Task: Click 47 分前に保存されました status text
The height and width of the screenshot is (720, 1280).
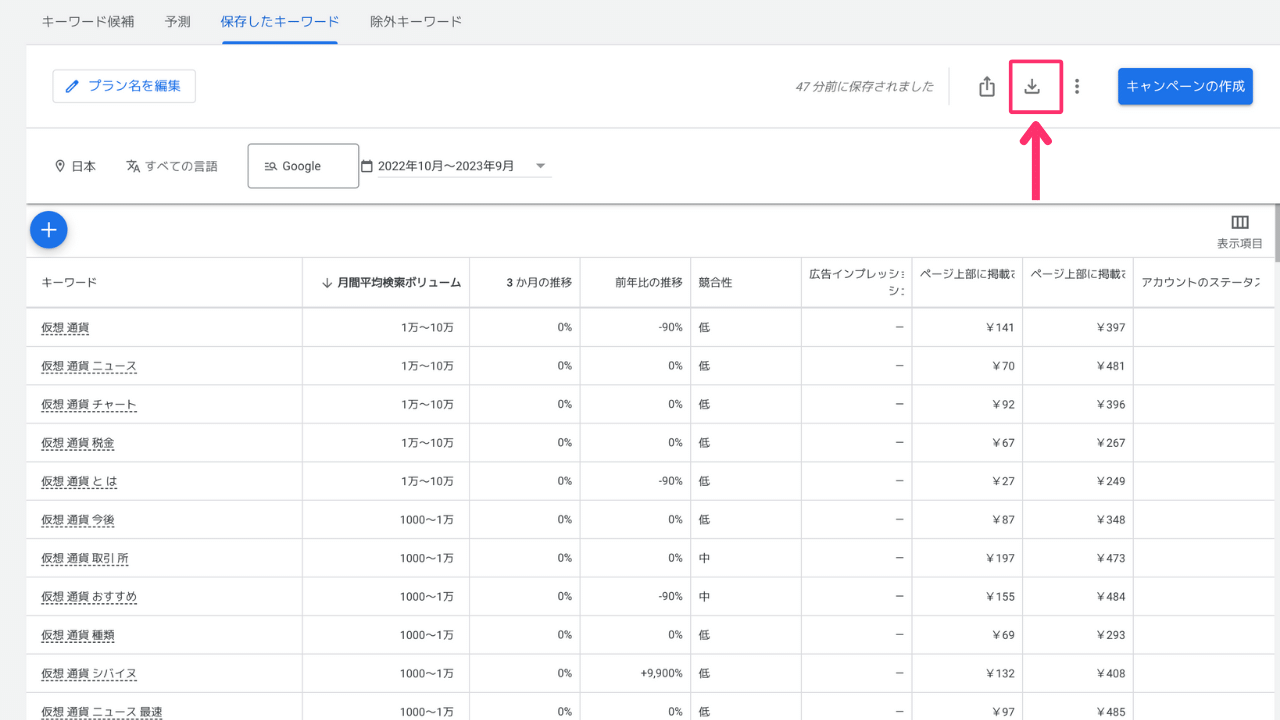Action: click(x=864, y=86)
